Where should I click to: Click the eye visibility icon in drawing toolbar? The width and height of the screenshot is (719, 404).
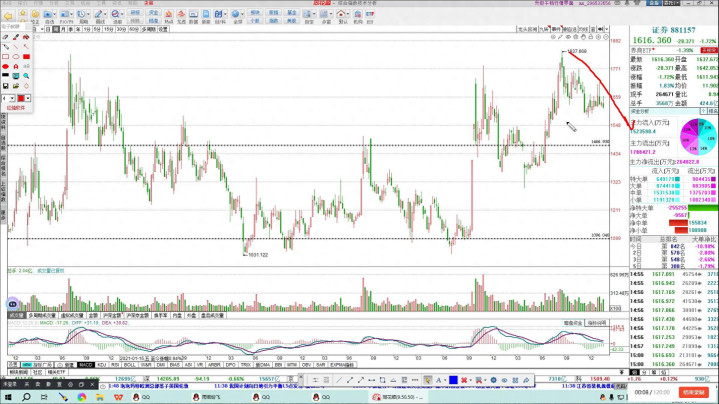tap(504, 380)
